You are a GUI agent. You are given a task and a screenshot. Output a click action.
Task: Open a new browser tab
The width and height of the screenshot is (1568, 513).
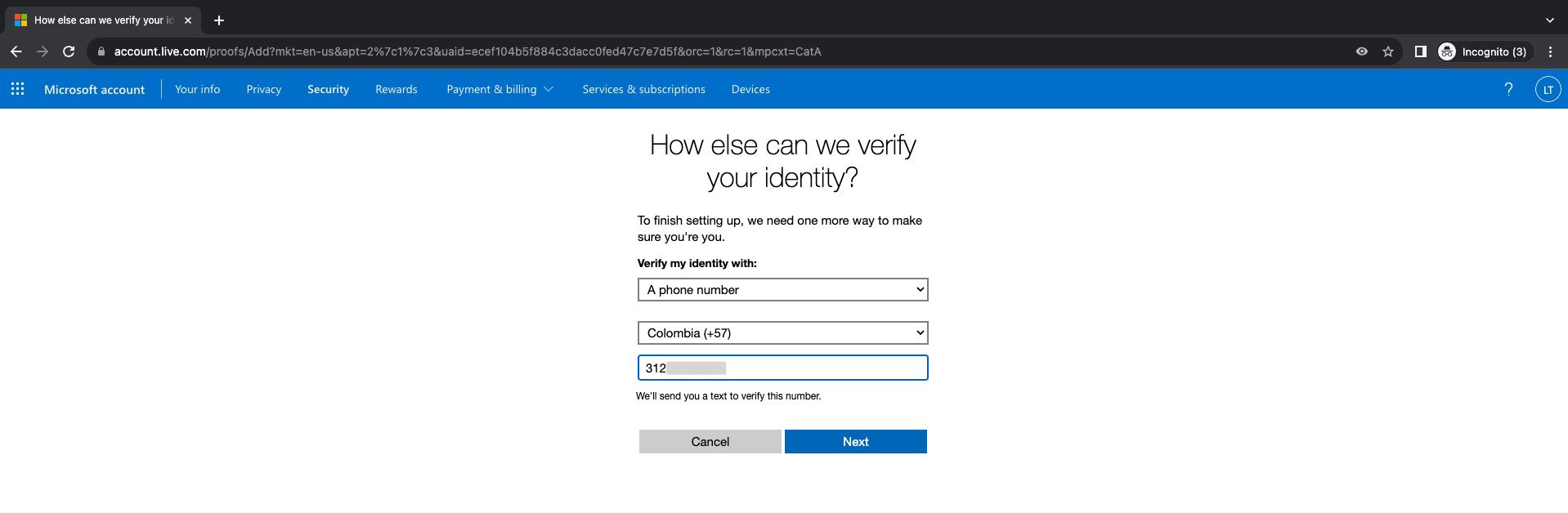(219, 20)
